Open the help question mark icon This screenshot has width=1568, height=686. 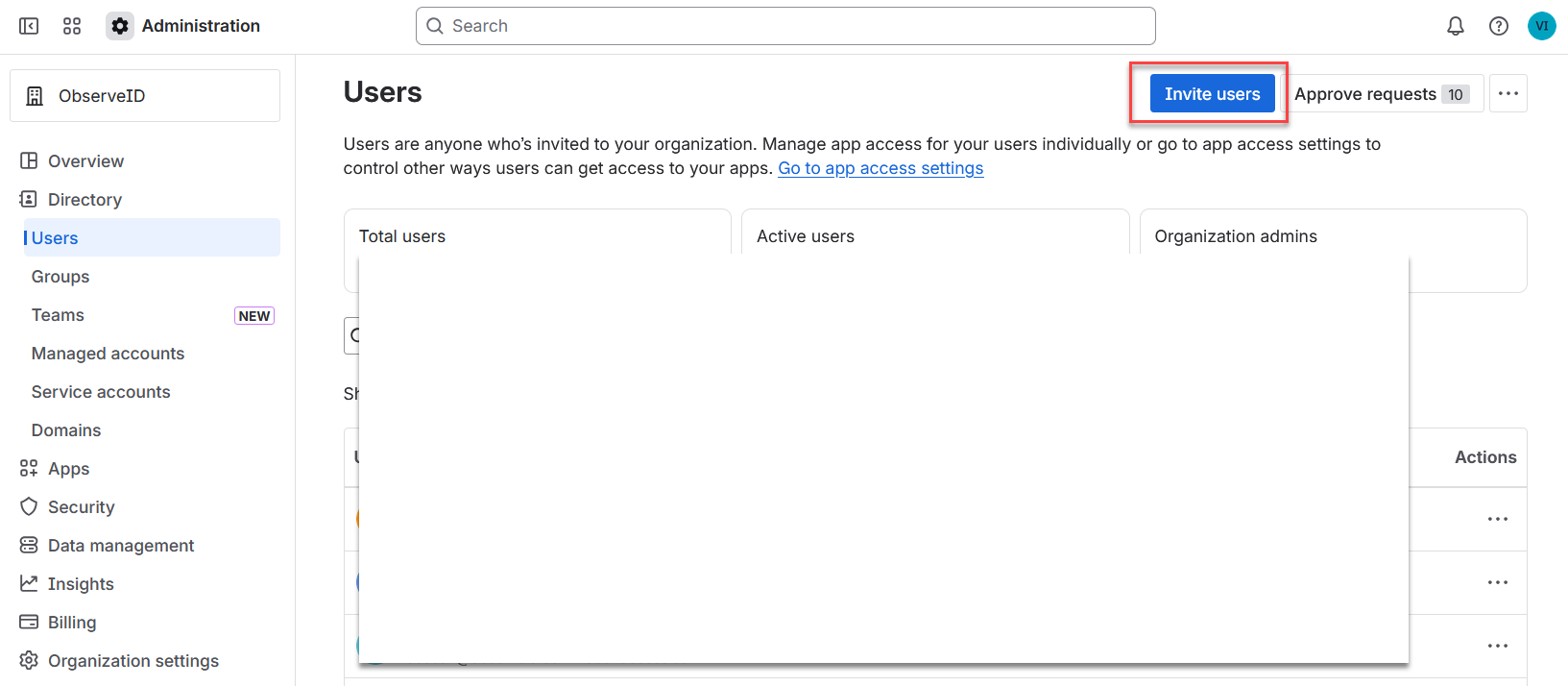(1499, 26)
